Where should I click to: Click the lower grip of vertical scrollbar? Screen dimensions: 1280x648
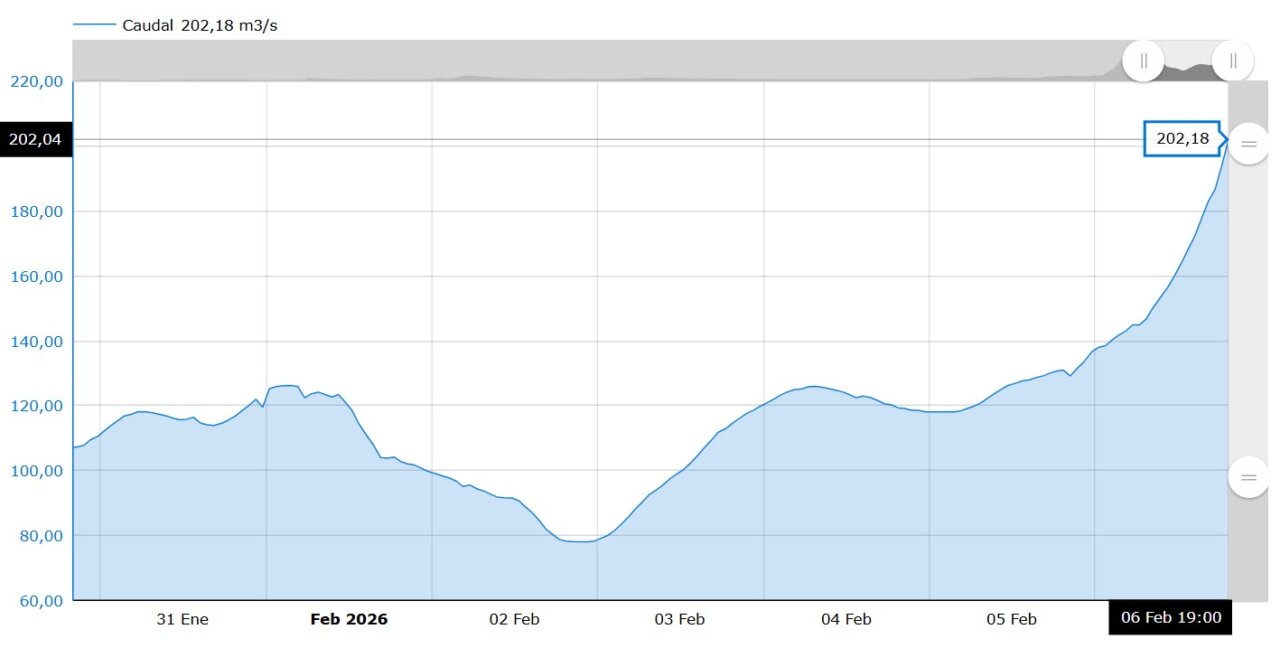(1248, 477)
